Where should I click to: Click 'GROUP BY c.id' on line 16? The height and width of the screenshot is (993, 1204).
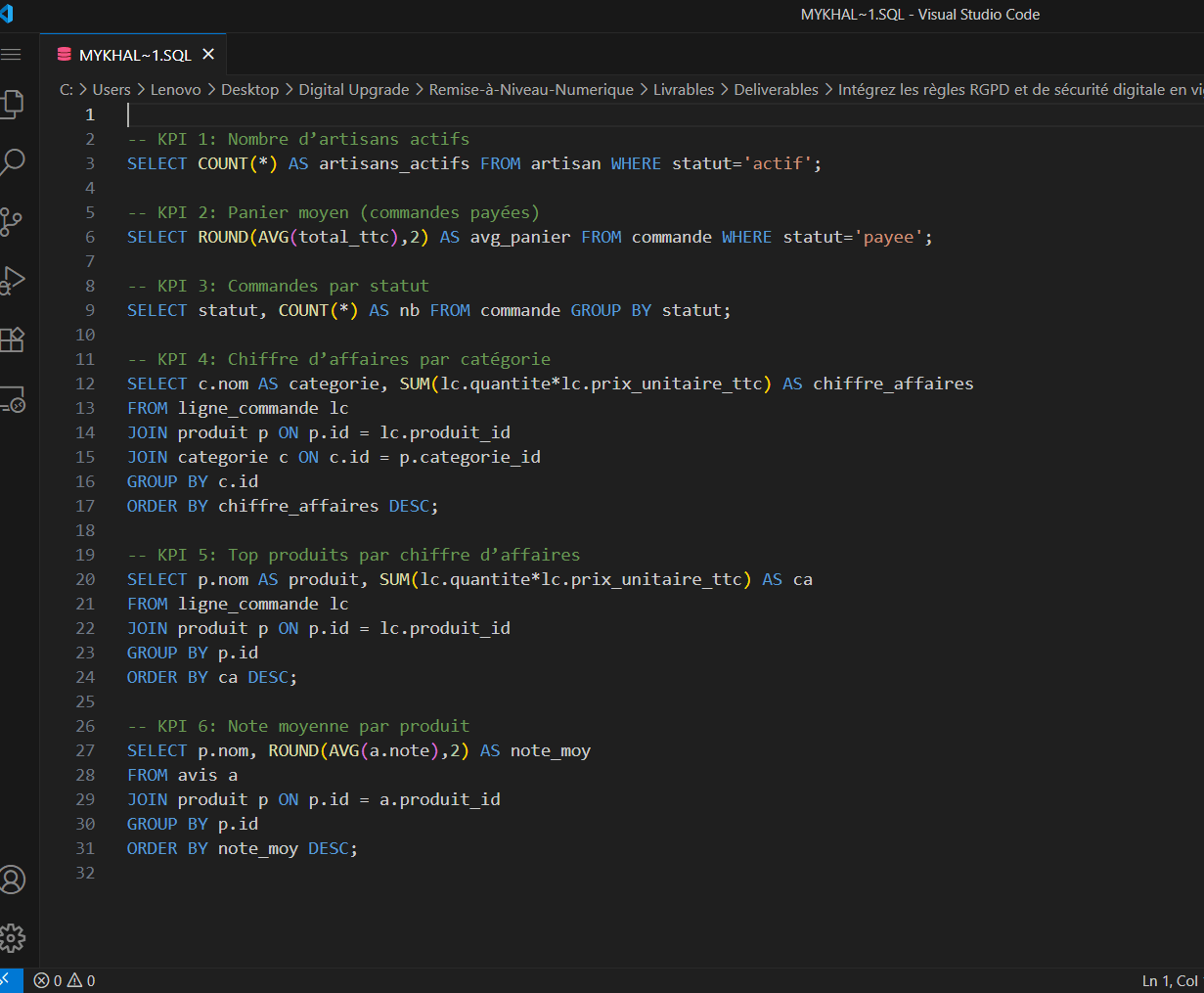193,481
